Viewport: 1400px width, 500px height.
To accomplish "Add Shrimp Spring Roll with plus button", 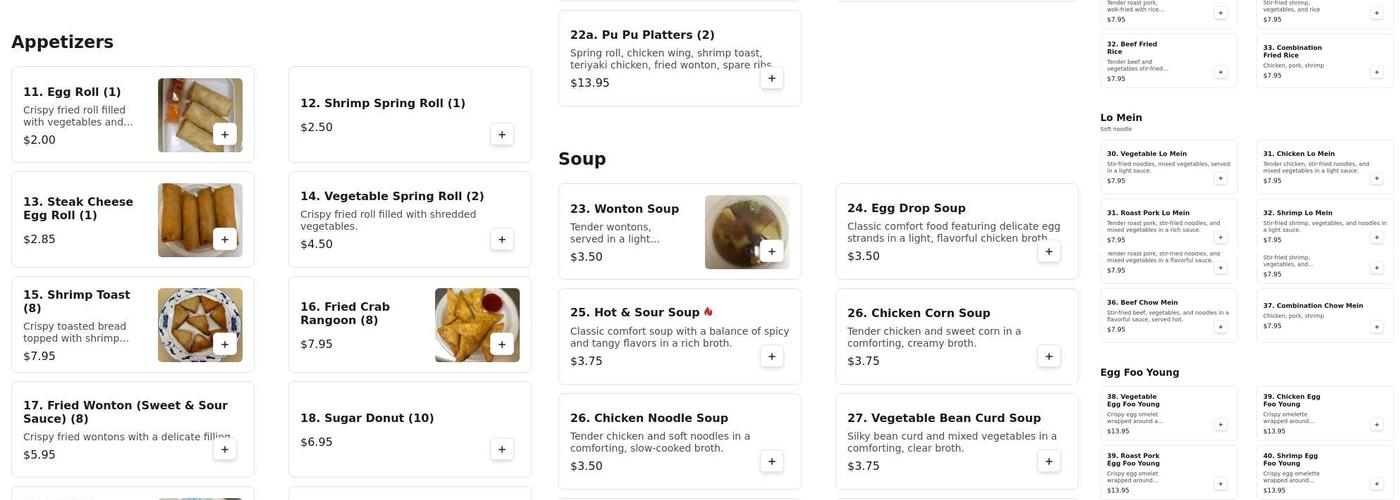I will tap(502, 134).
